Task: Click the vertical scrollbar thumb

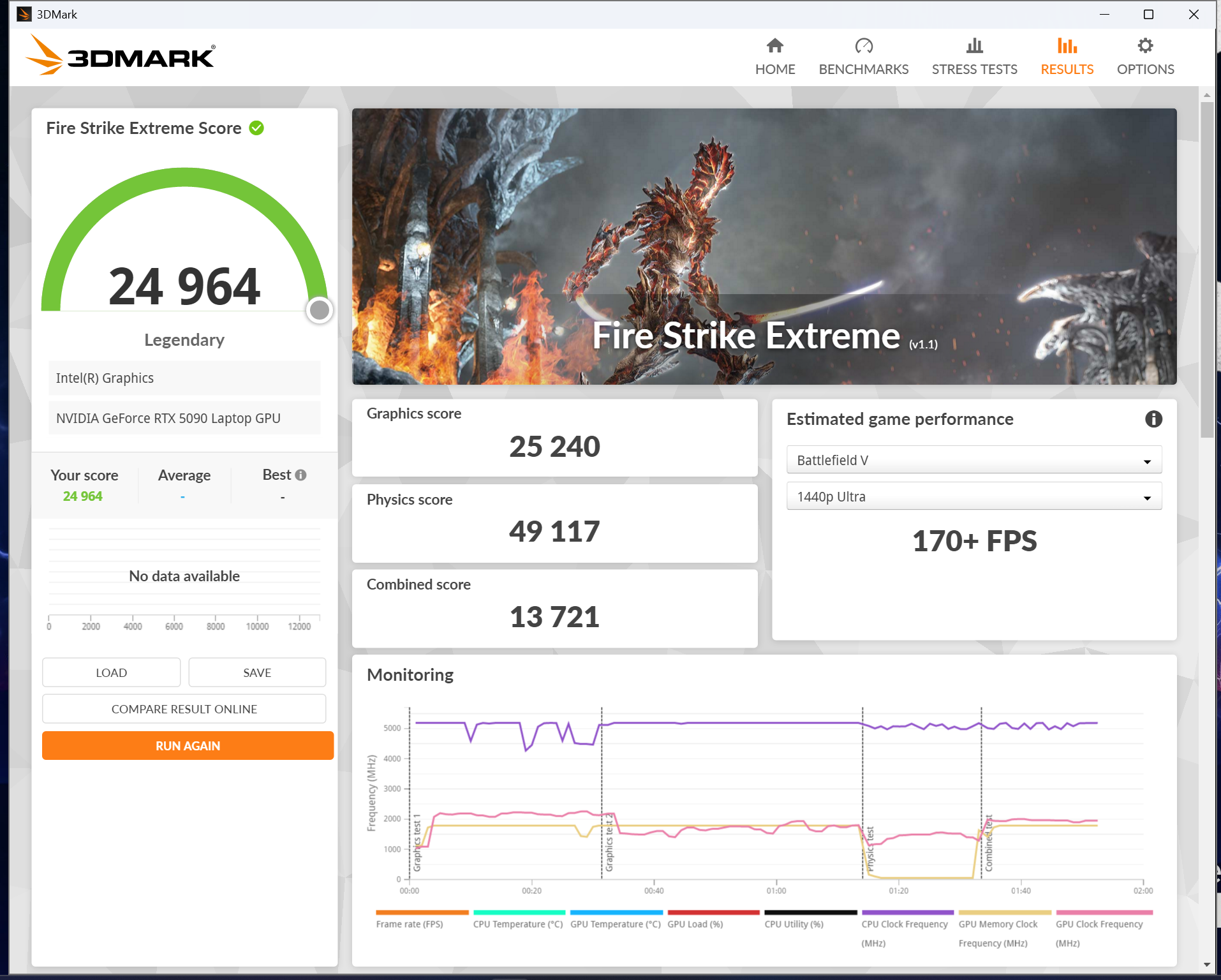Action: (x=1207, y=269)
